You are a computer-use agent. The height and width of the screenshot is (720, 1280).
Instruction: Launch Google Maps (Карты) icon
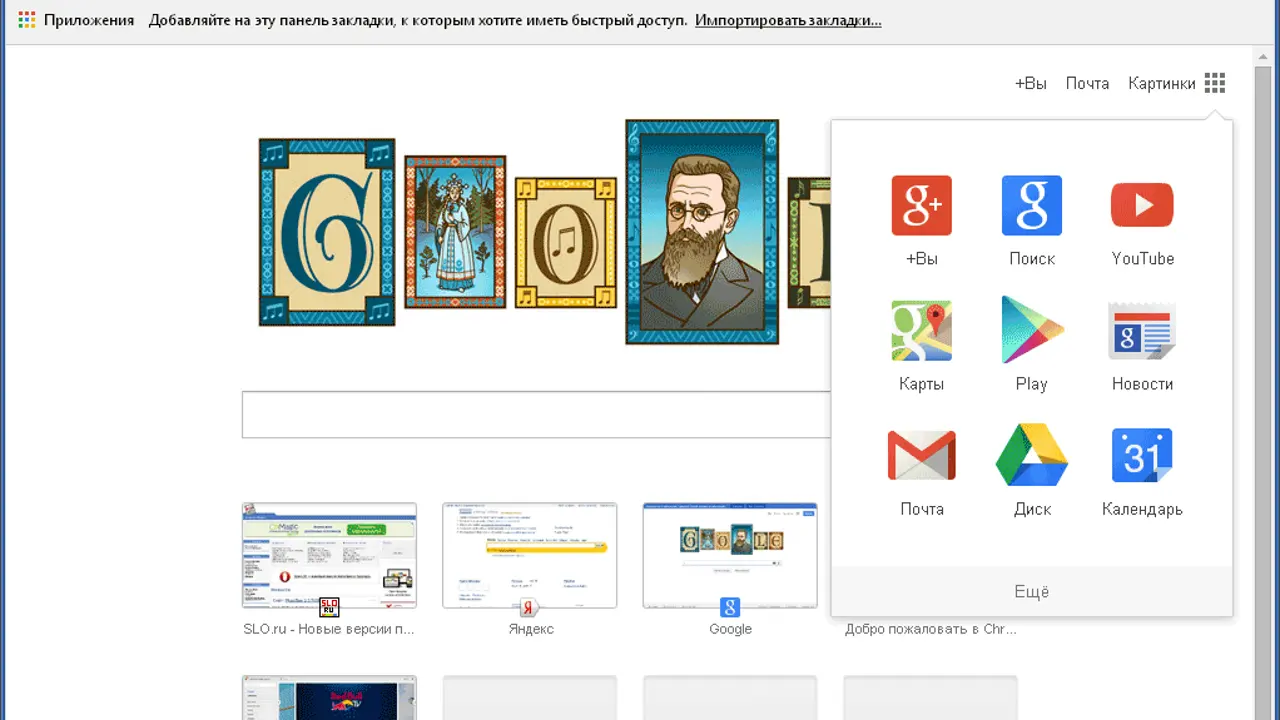(921, 331)
